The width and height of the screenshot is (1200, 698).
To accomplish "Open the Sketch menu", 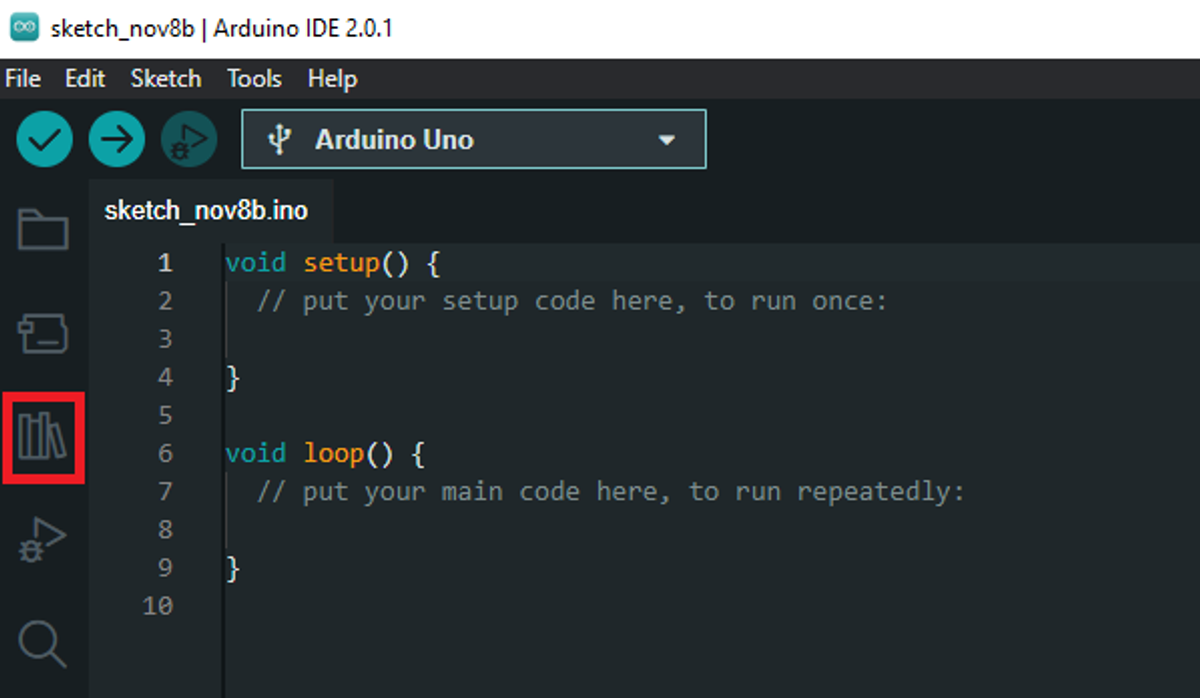I will [x=166, y=79].
